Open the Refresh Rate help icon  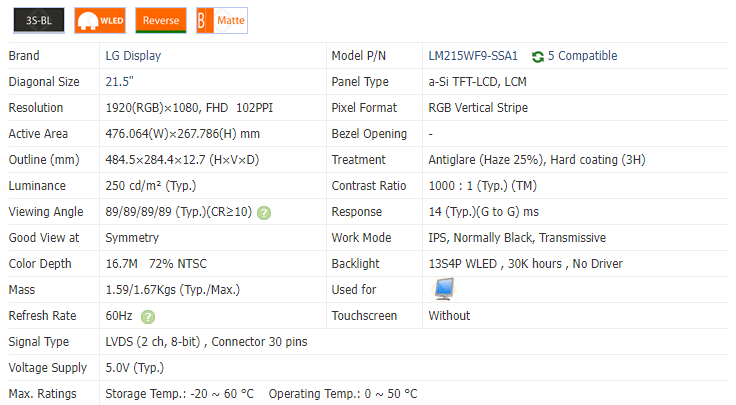148,317
